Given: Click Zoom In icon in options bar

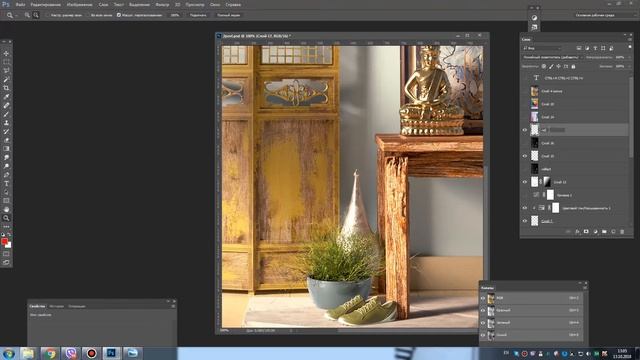Looking at the screenshot, I should (x=27, y=15).
